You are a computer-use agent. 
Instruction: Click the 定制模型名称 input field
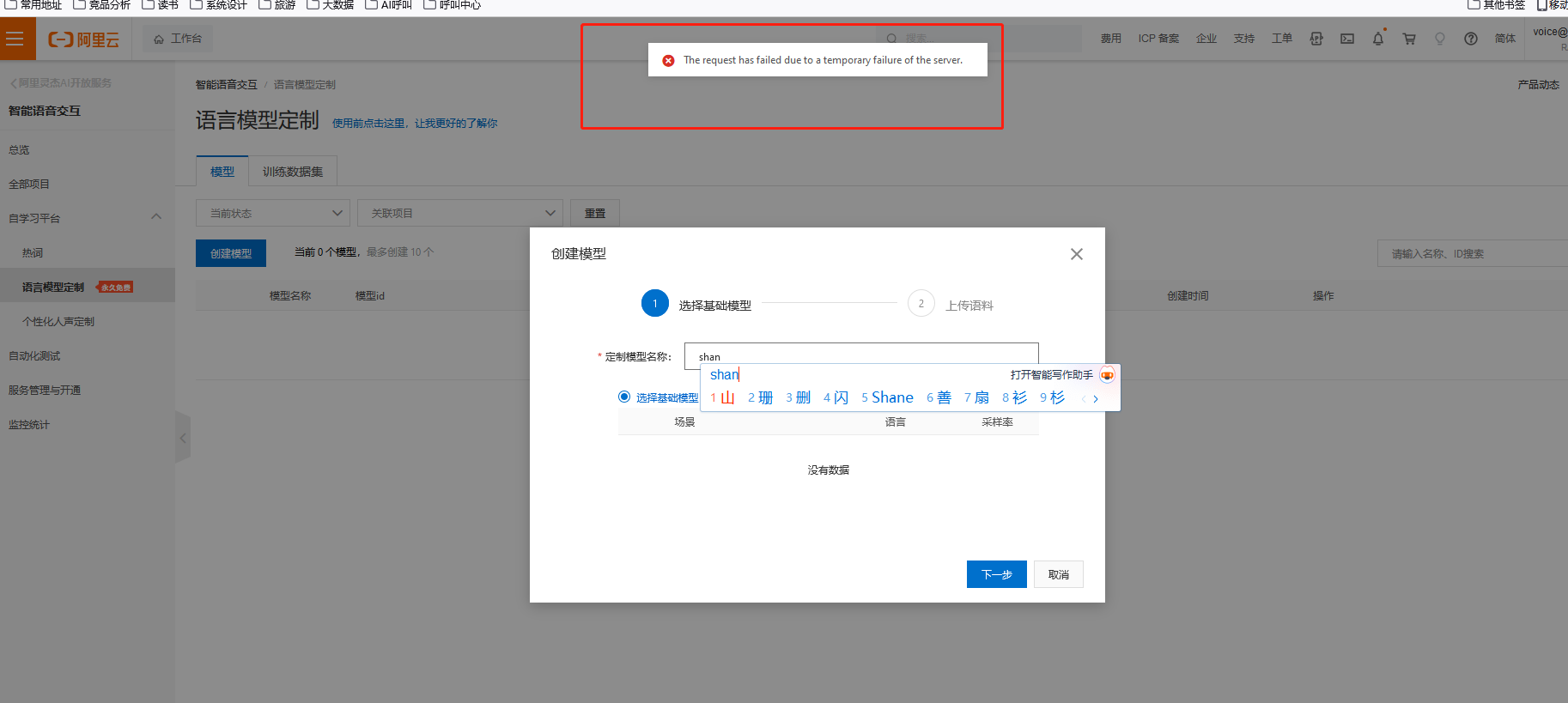861,356
